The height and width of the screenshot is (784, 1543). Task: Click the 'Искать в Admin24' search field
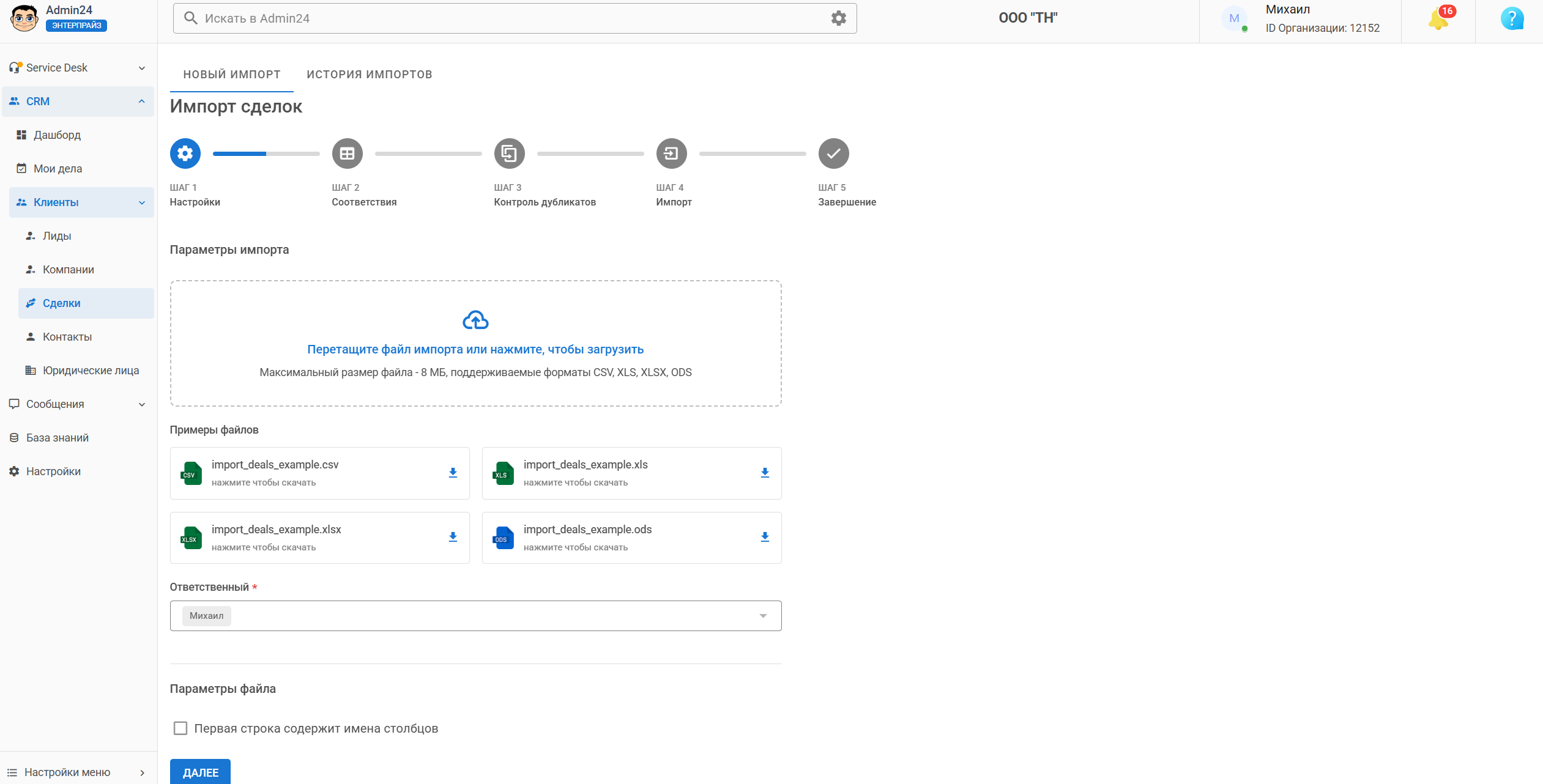click(515, 18)
